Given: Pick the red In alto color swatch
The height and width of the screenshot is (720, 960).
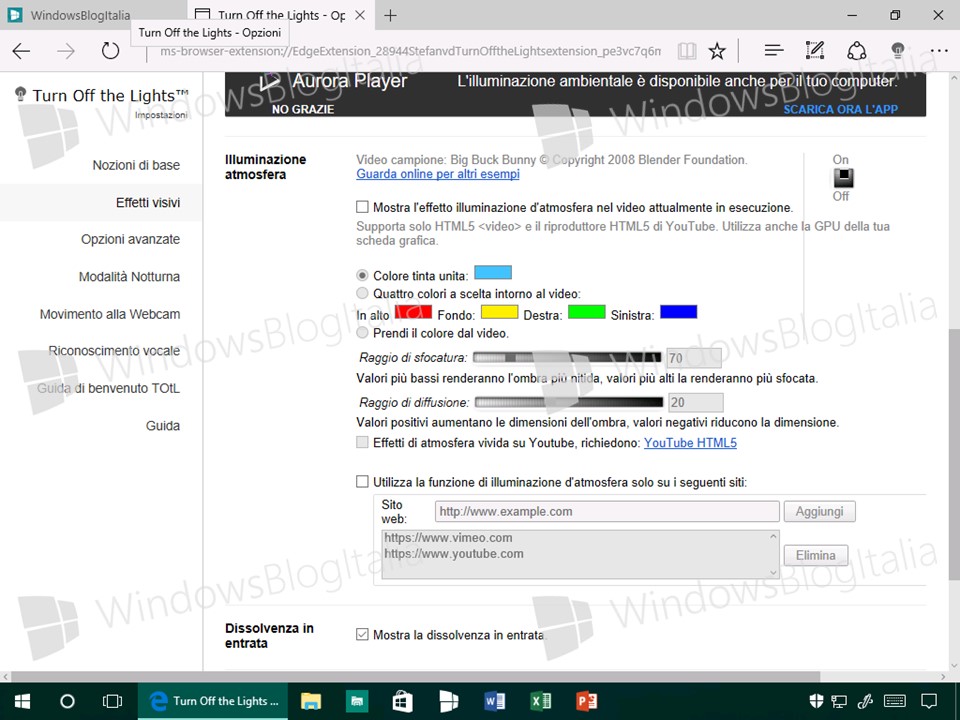Looking at the screenshot, I should tap(413, 312).
